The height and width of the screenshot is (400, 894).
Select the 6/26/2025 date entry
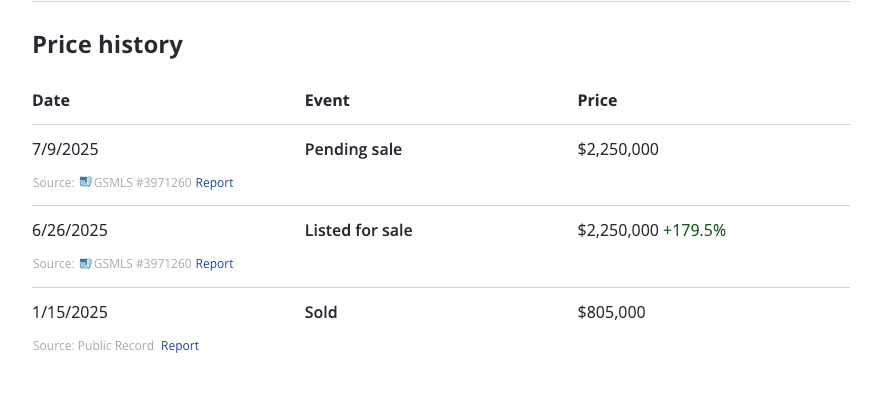click(70, 230)
